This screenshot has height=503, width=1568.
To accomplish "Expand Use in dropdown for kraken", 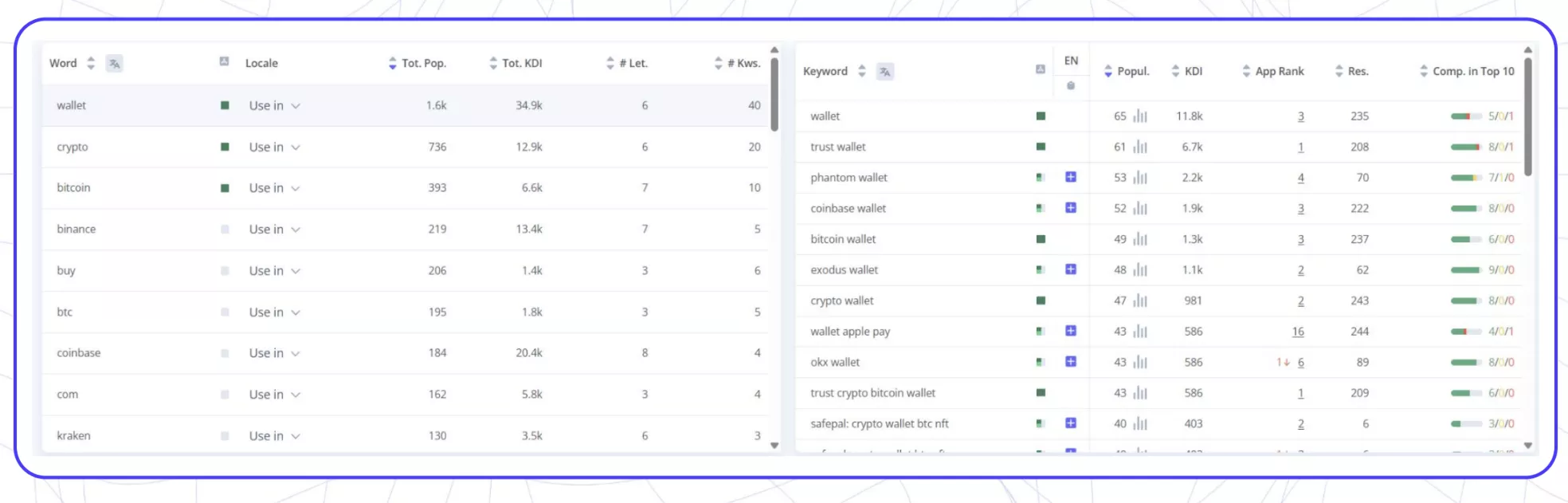I will 274,436.
